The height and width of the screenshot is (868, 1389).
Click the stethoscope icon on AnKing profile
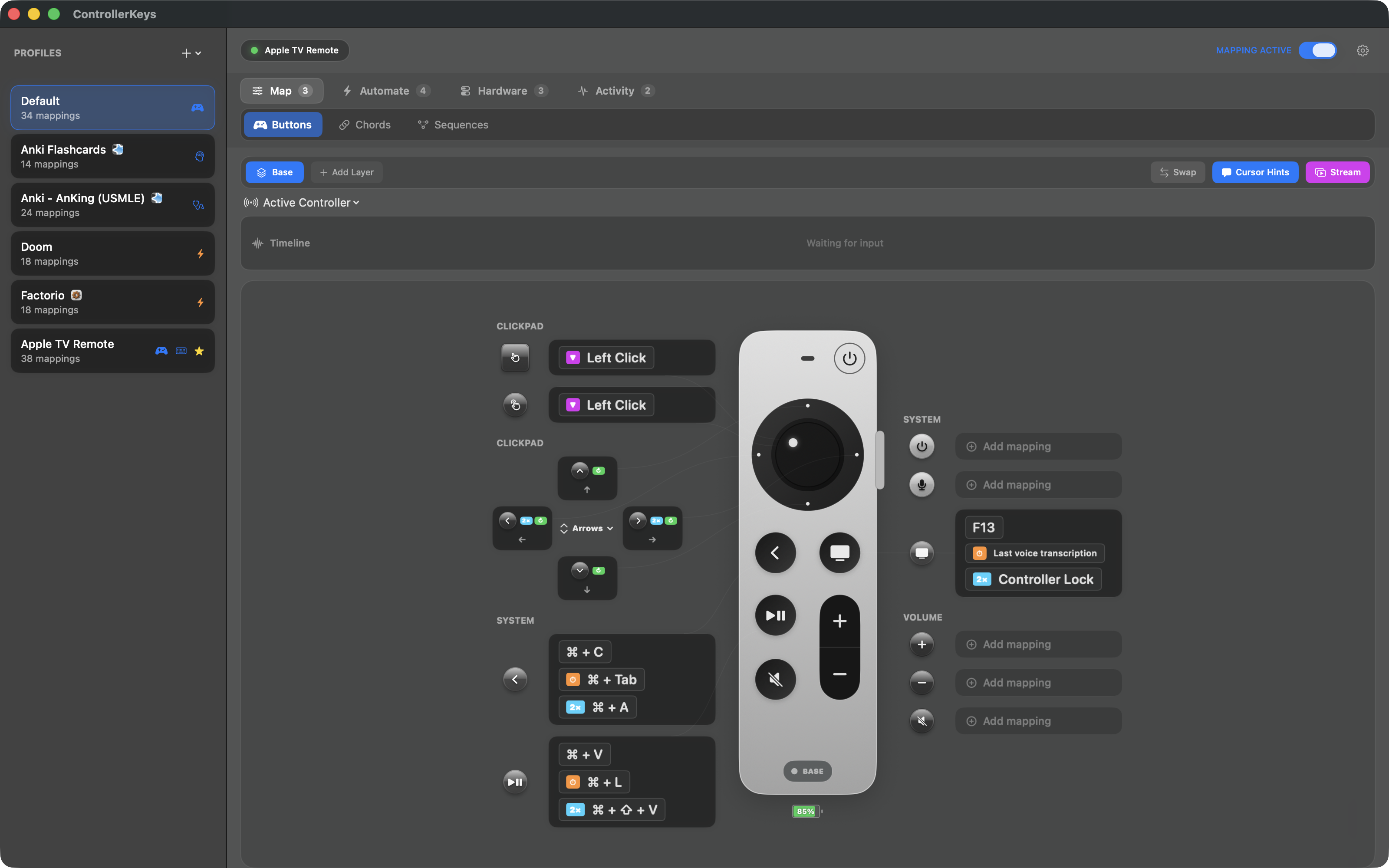pyautogui.click(x=198, y=205)
